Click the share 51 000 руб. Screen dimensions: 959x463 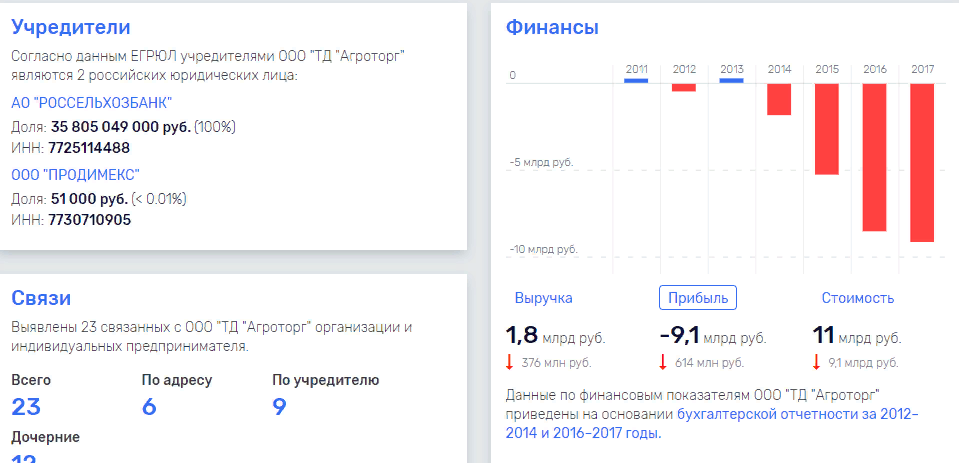tap(89, 199)
